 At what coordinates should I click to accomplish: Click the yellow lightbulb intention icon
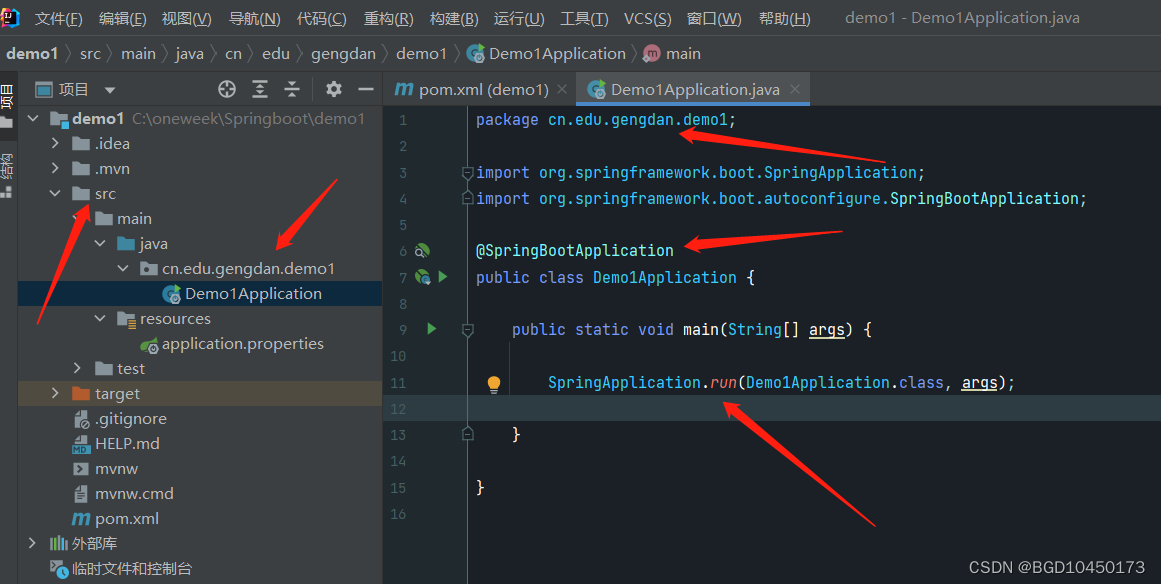coord(494,383)
